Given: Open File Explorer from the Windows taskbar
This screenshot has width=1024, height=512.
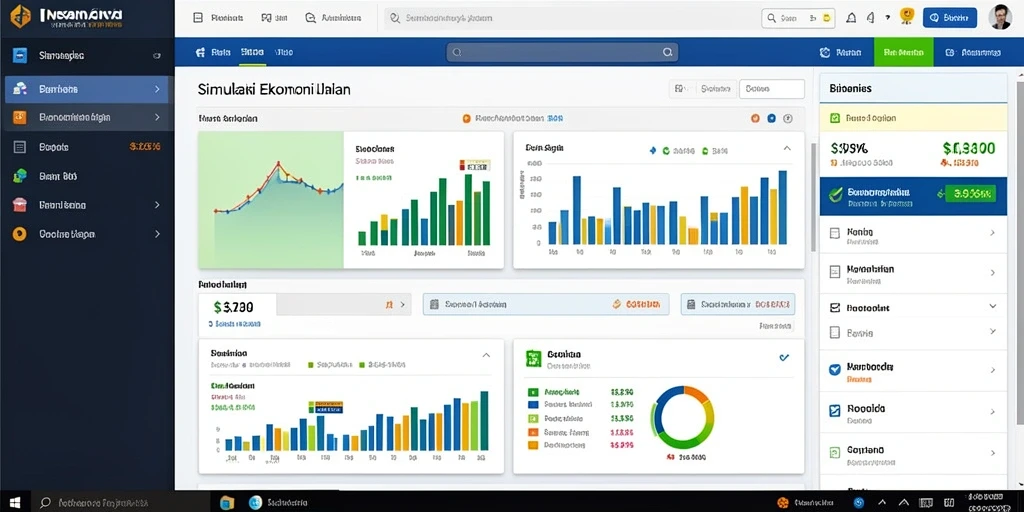Looking at the screenshot, I should click(x=227, y=502).
